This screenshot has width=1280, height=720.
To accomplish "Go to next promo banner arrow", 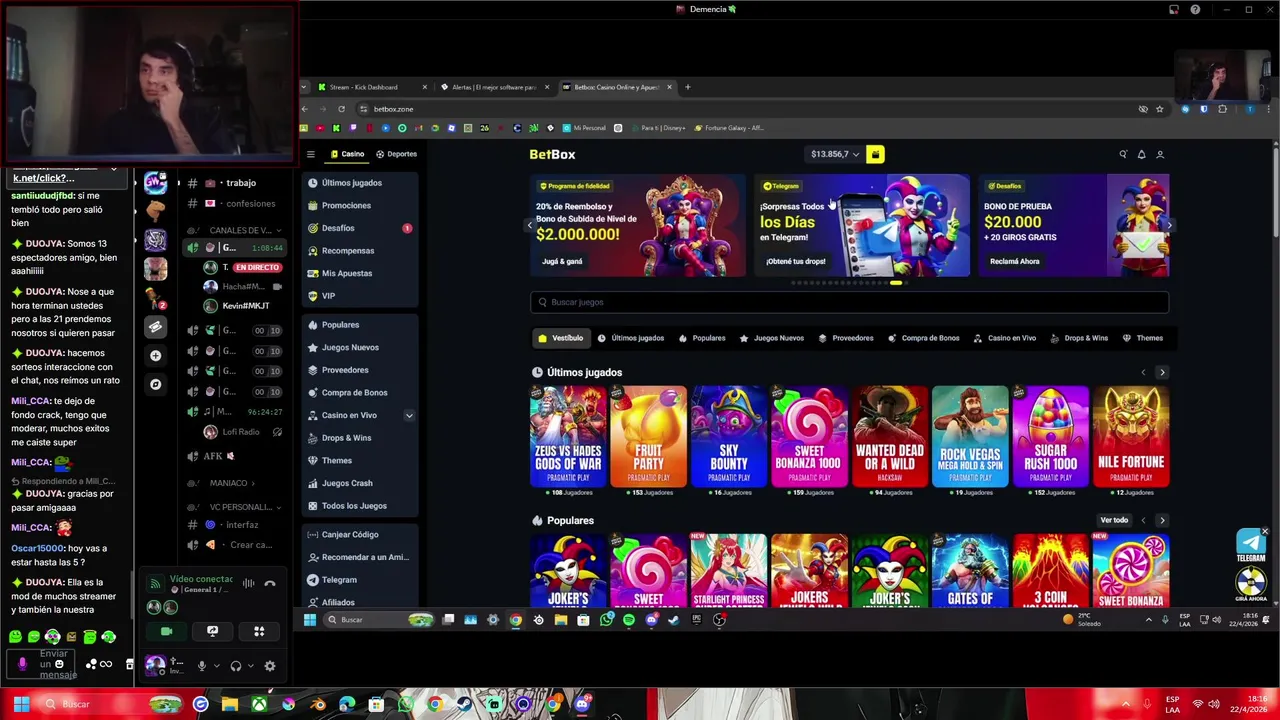I will pos(1169,225).
